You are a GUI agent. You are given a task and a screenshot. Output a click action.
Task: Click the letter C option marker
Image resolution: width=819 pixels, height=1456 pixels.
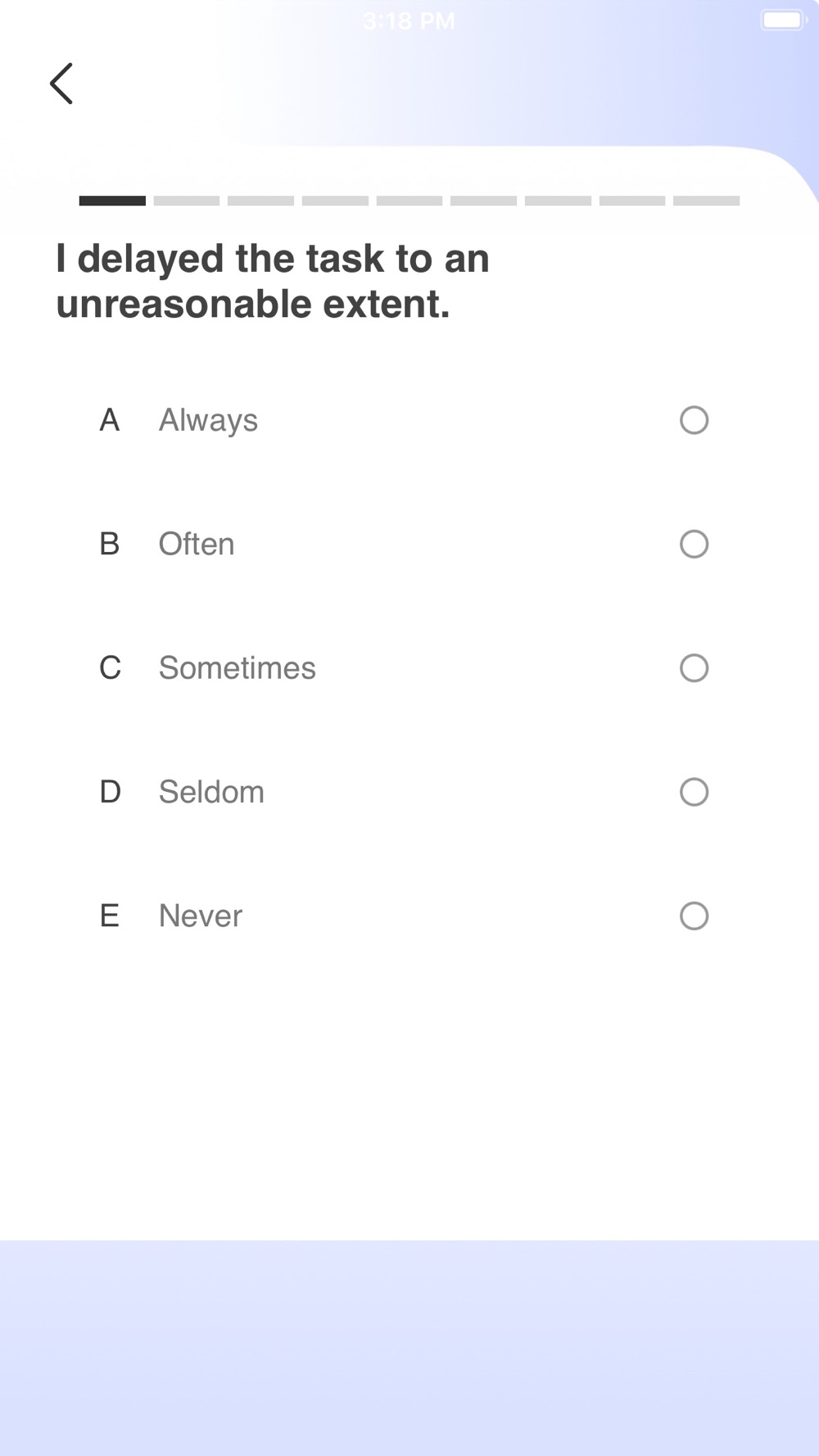[x=110, y=668]
